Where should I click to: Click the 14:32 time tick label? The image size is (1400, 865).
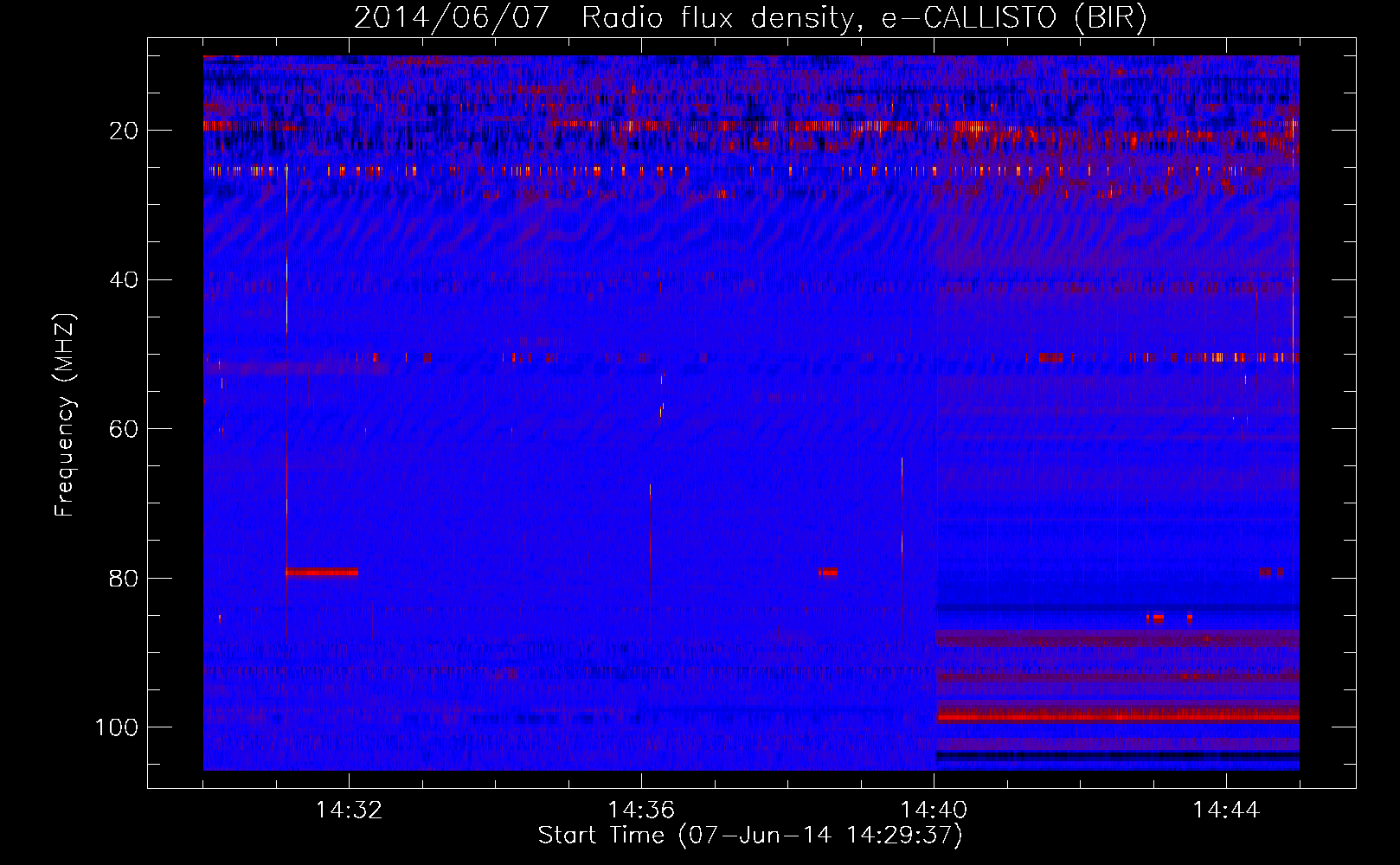pyautogui.click(x=349, y=811)
